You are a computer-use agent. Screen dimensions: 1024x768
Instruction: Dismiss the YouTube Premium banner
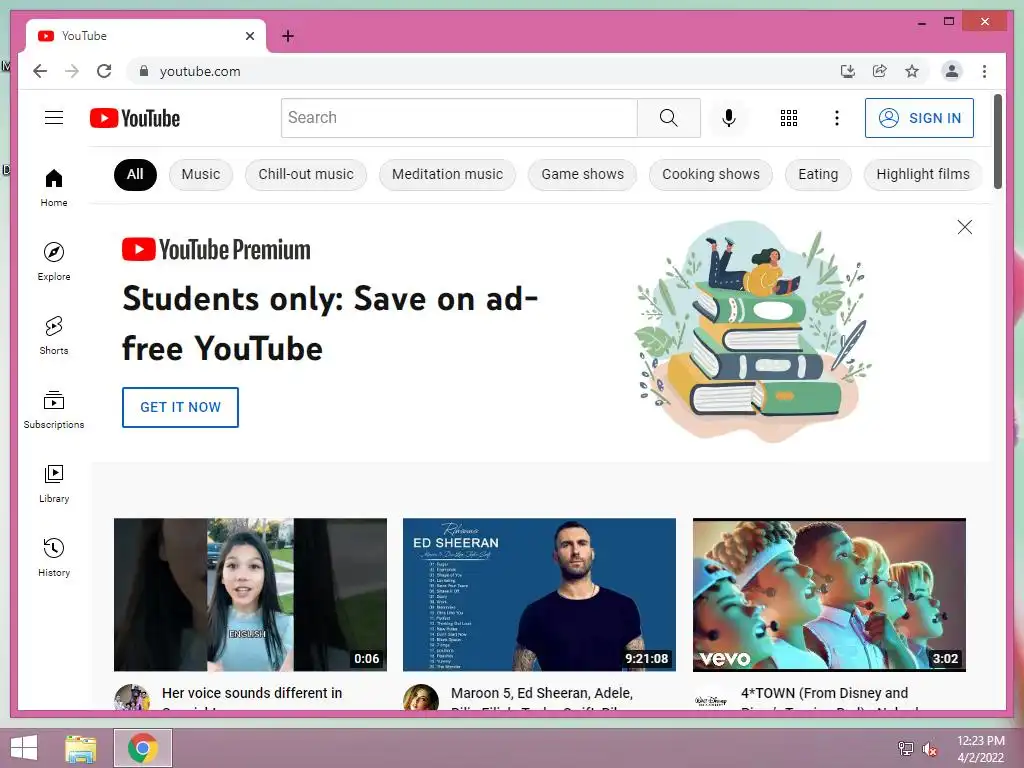coord(965,227)
